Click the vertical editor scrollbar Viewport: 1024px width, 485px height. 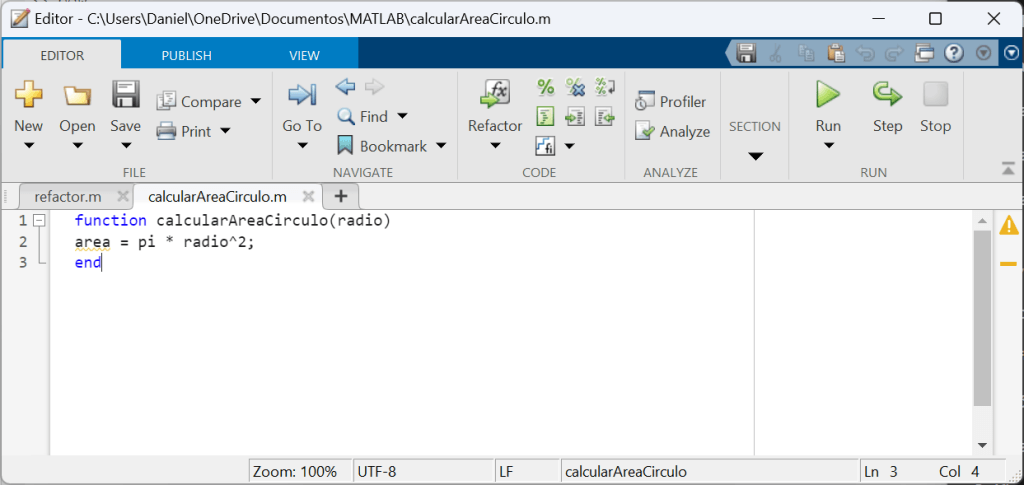tap(982, 320)
